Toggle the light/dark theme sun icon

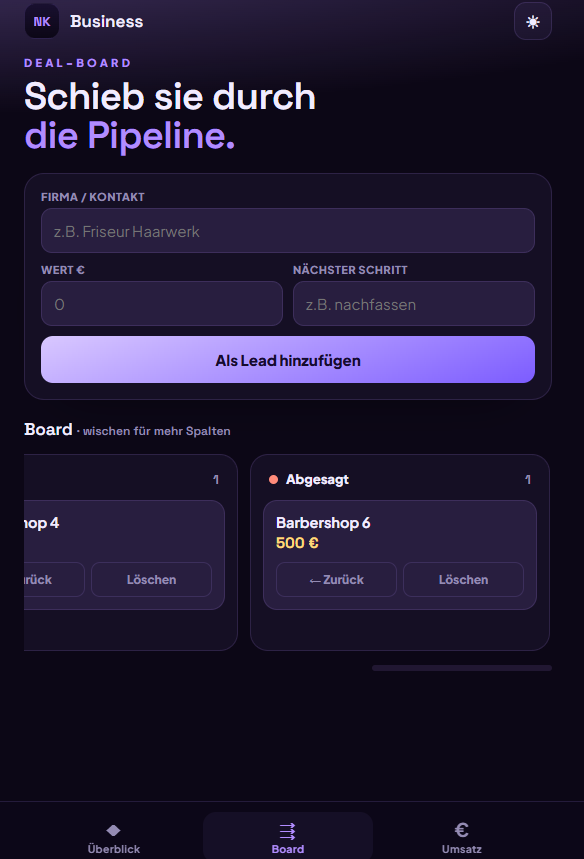pos(533,21)
